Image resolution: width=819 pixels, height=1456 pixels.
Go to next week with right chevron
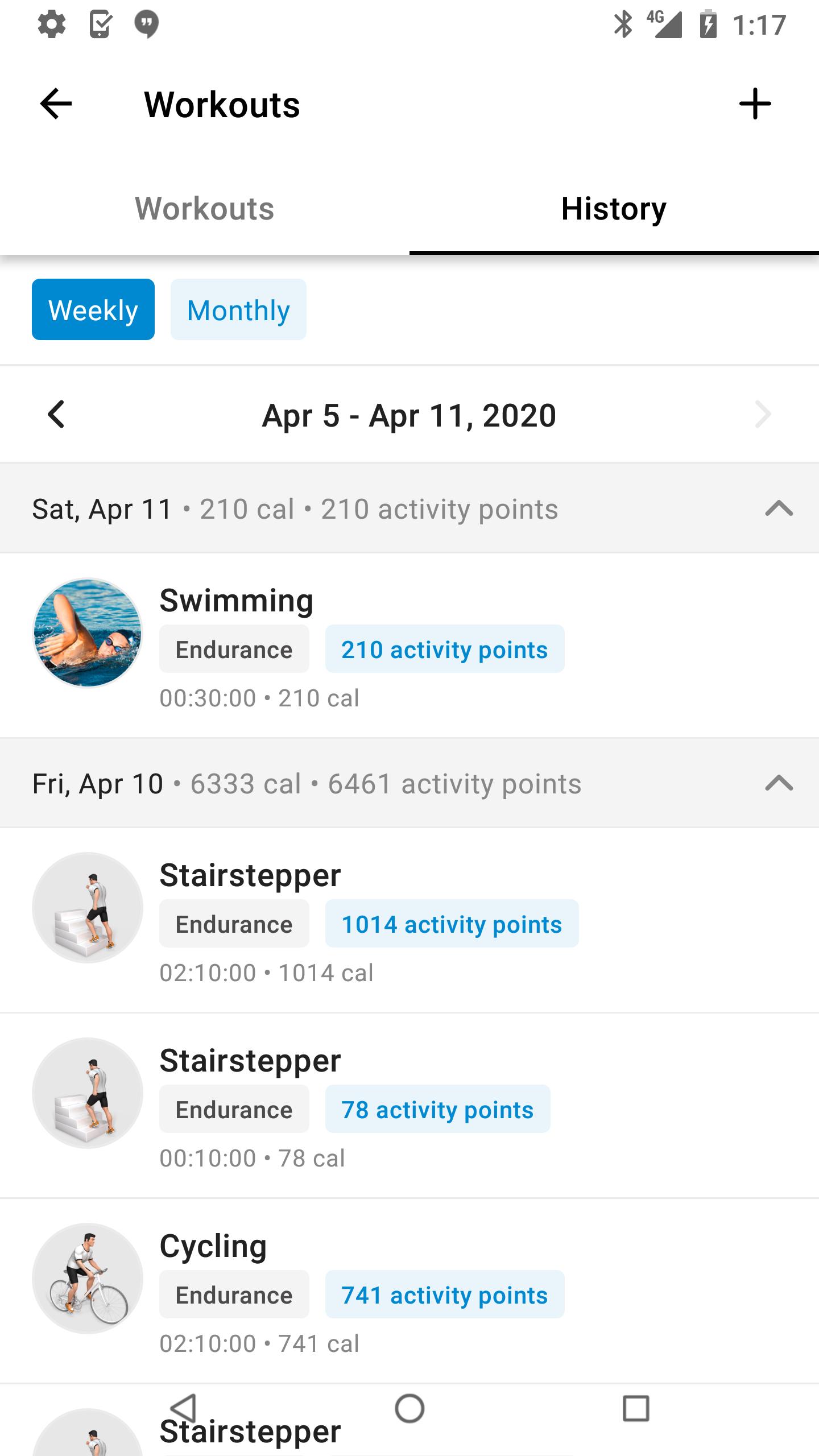763,414
